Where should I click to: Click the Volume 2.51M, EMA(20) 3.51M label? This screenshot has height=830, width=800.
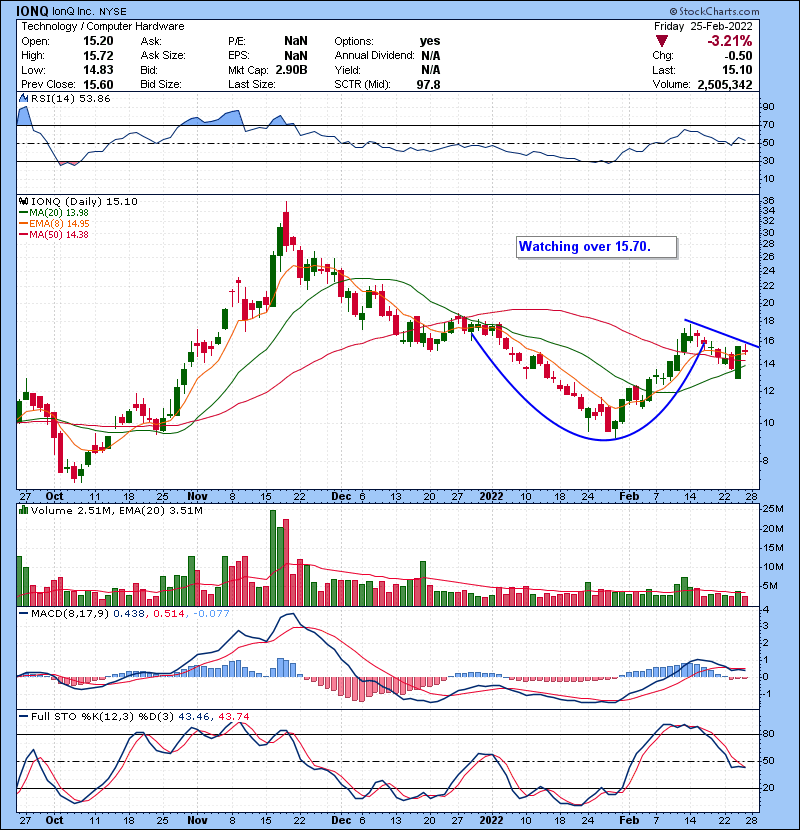pos(116,511)
